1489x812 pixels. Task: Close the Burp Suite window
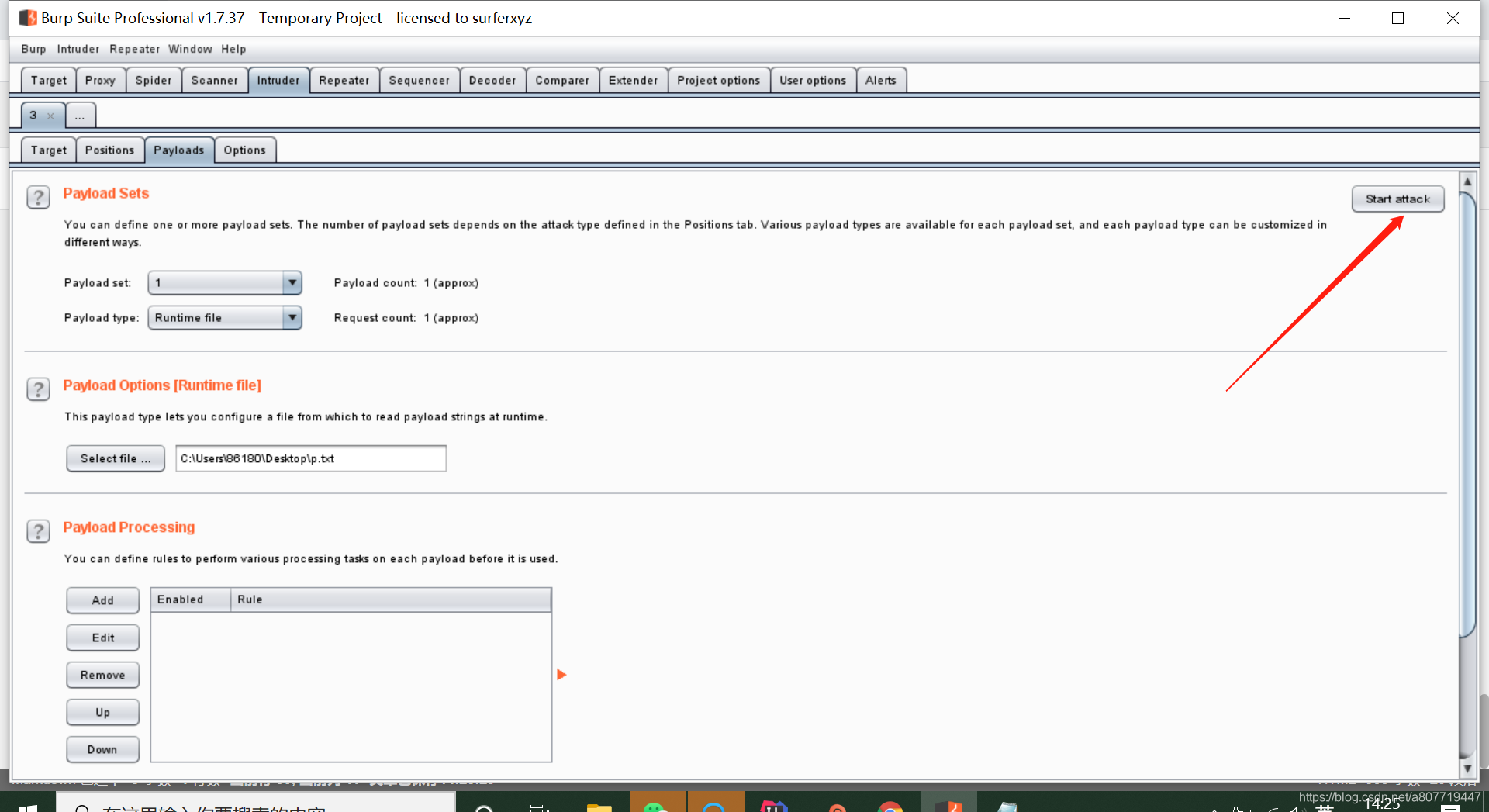[1453, 18]
